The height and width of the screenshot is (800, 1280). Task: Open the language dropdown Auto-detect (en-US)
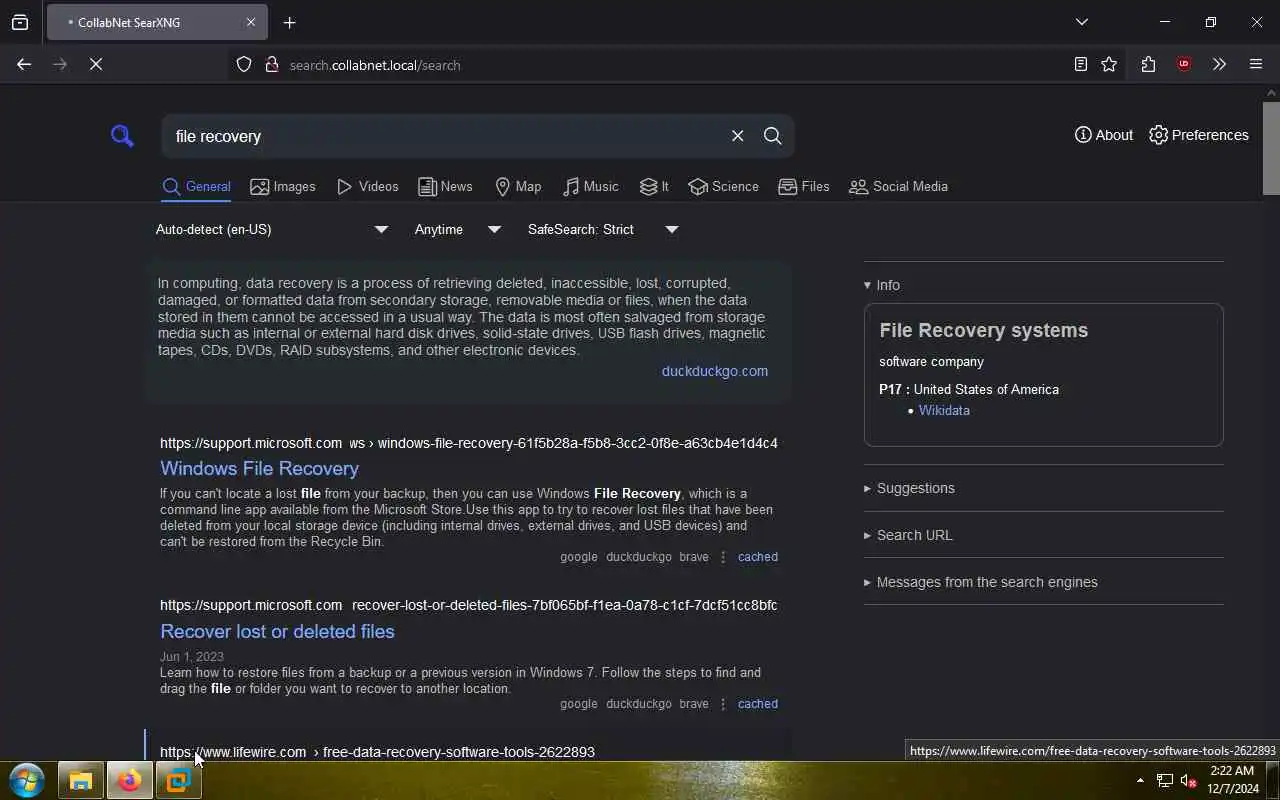271,229
